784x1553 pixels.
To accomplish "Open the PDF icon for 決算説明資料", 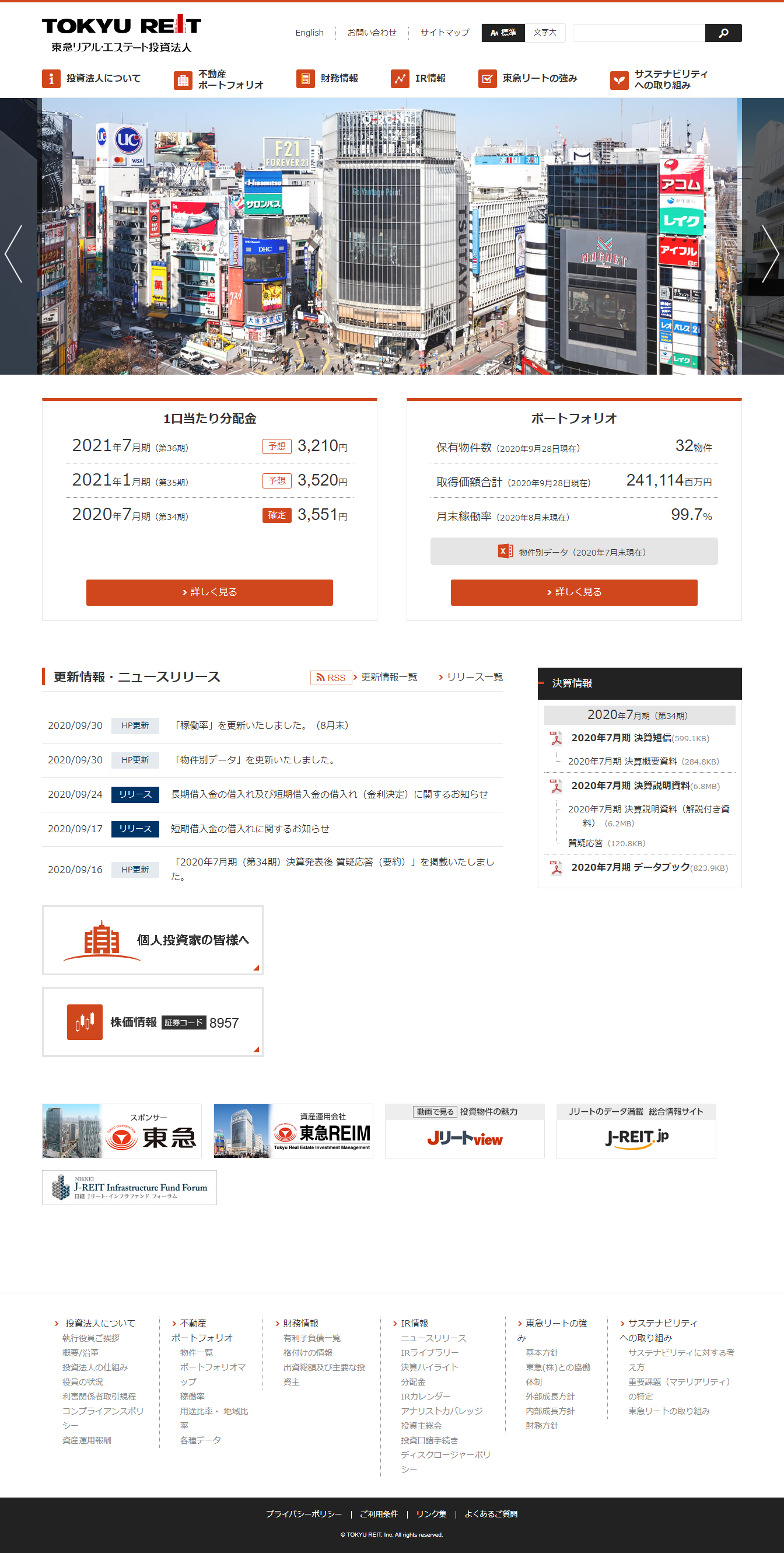I will pos(555,786).
